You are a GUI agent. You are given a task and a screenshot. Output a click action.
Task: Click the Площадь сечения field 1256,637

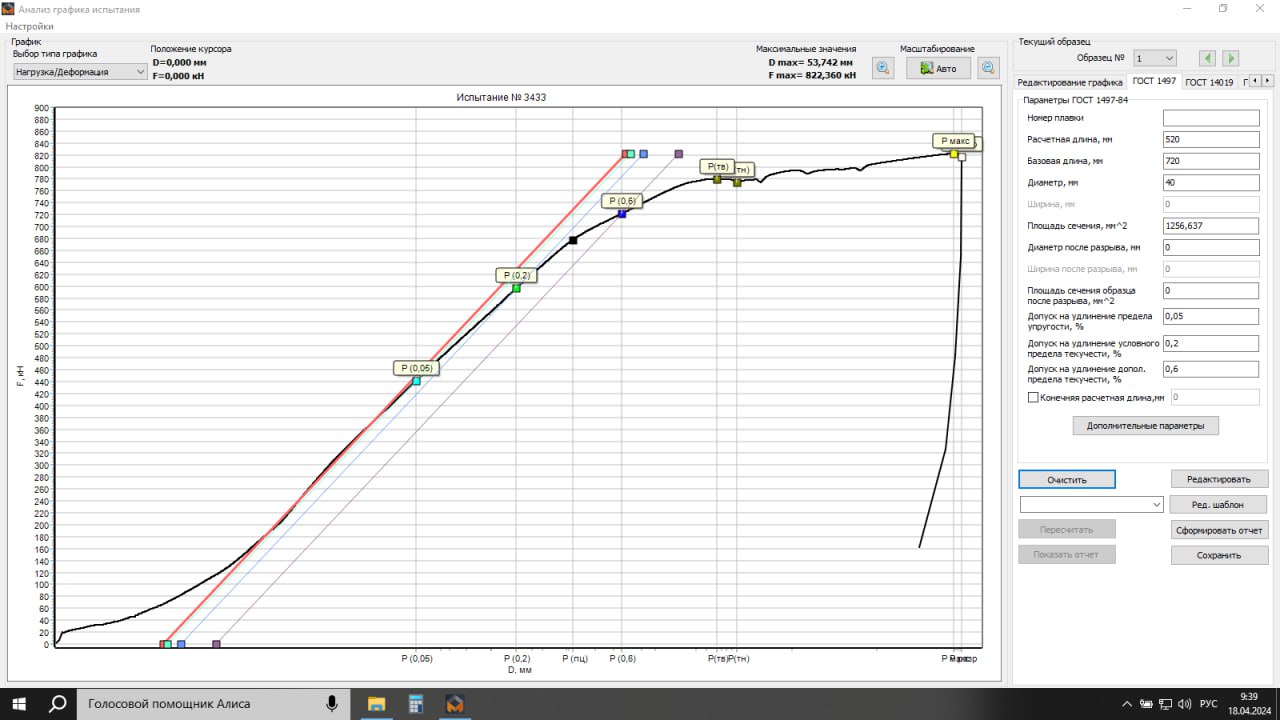tap(1211, 226)
